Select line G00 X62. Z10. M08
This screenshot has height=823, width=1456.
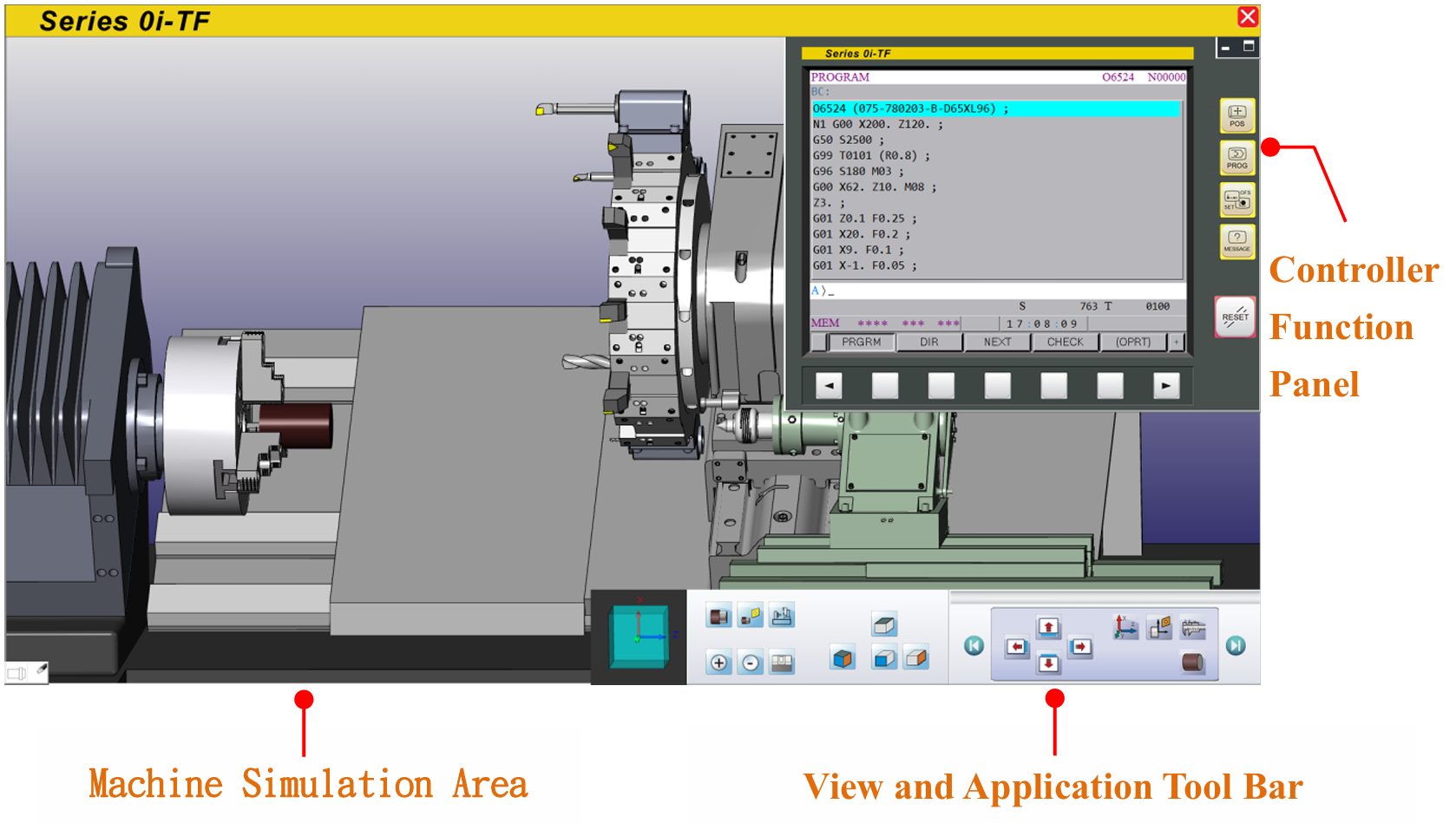point(874,186)
